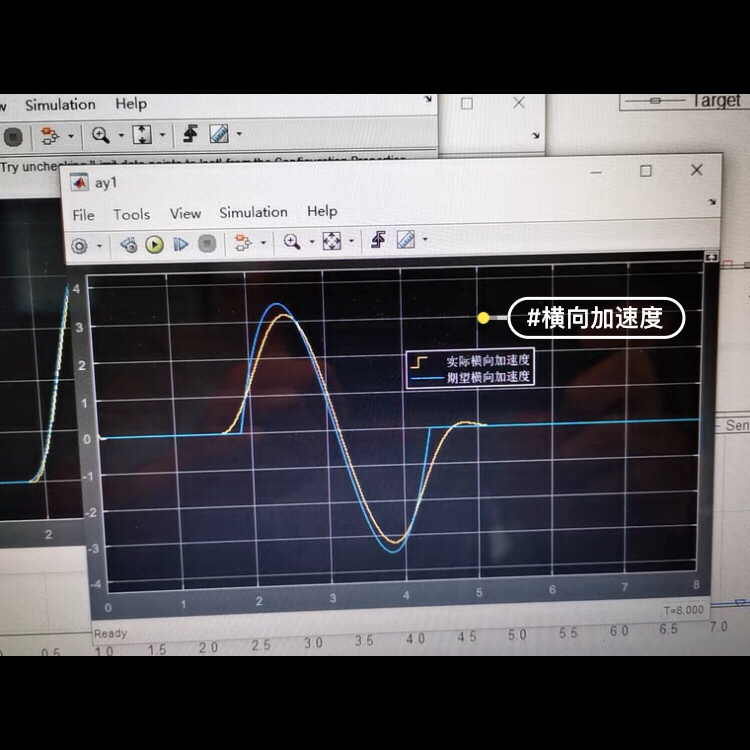Click the Ready status text
Screen dimensions: 750x750
110,633
